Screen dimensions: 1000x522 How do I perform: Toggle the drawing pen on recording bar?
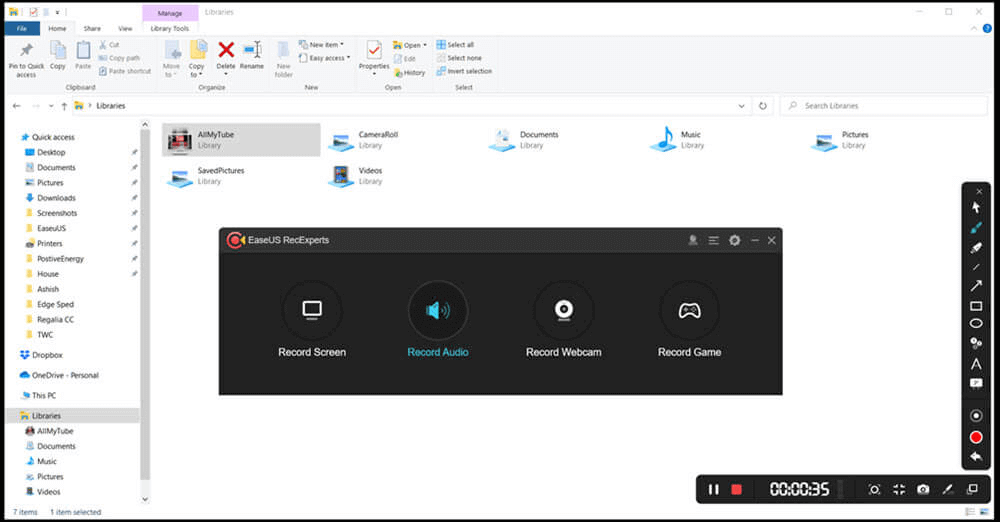click(x=948, y=489)
